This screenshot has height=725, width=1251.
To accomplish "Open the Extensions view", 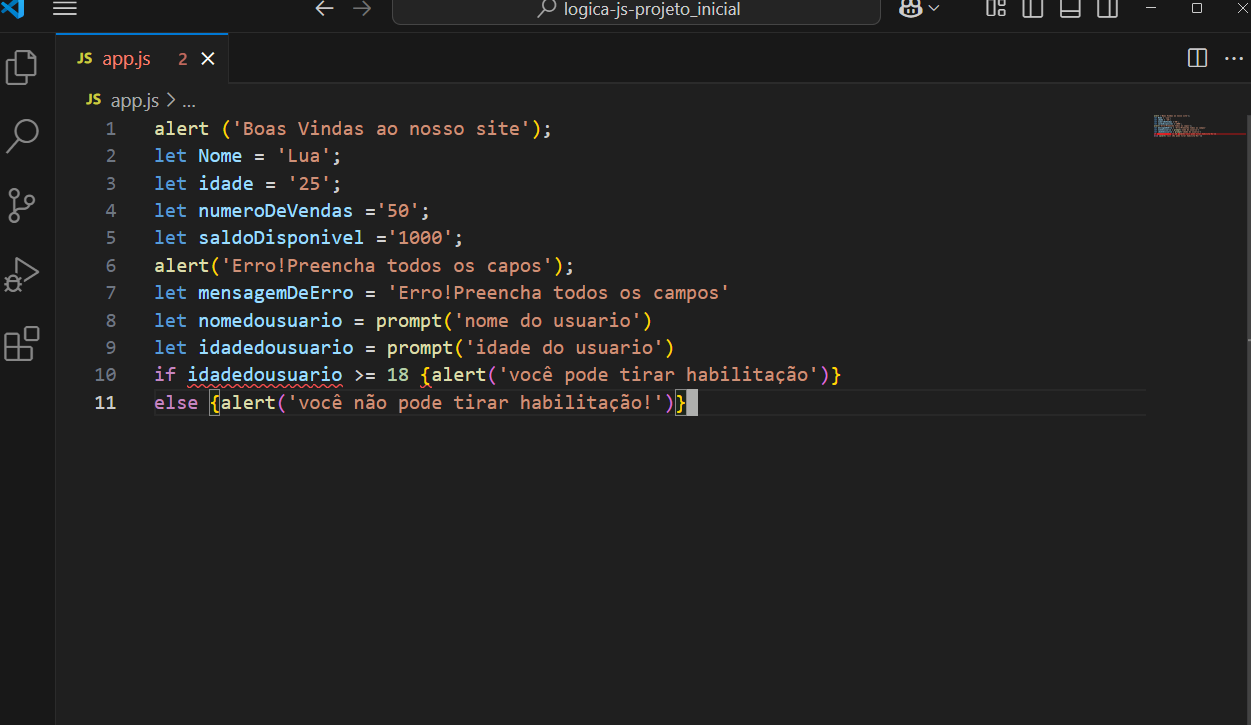I will 22,343.
